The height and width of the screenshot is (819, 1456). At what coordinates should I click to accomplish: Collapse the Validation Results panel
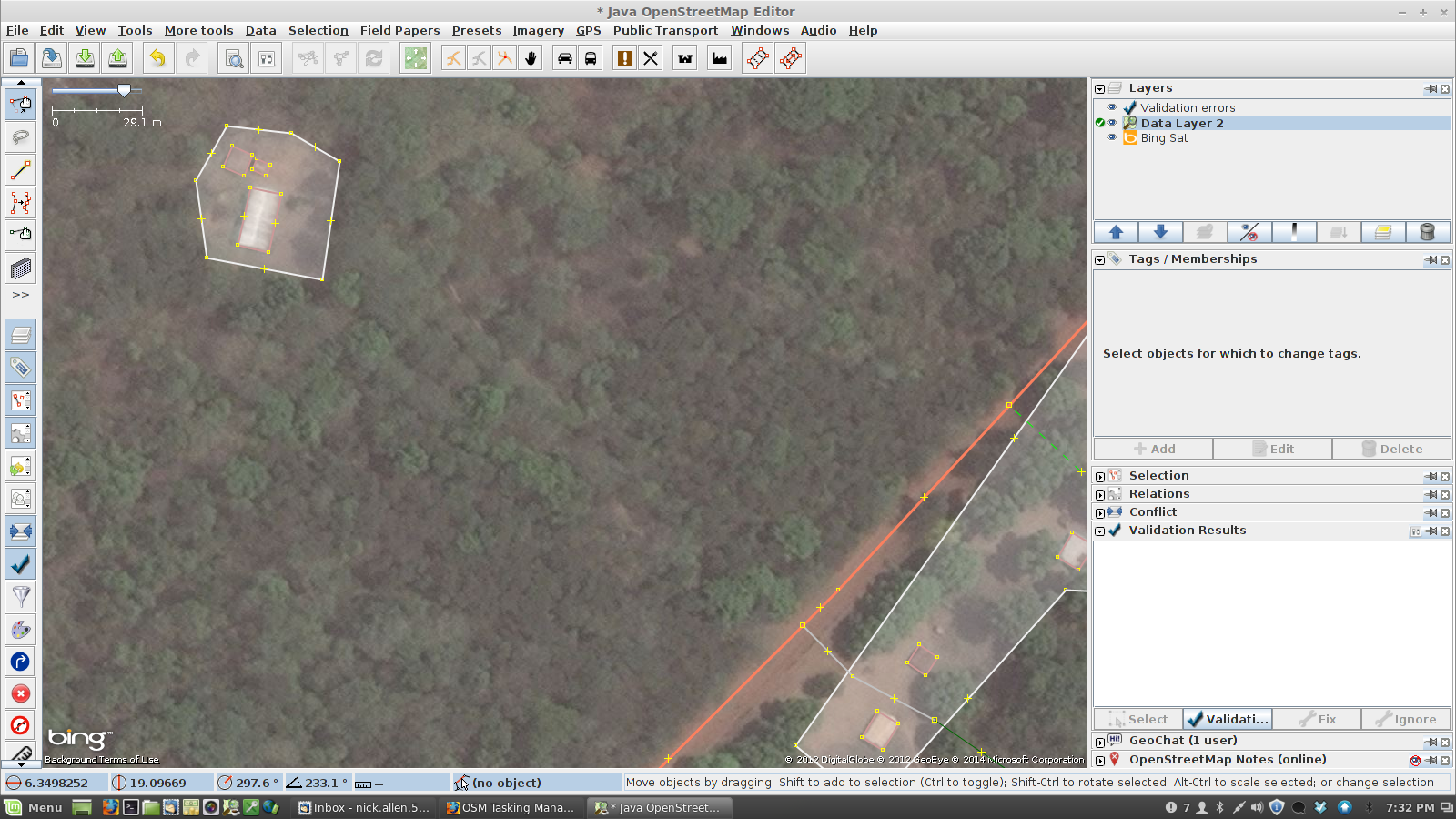1099,531
